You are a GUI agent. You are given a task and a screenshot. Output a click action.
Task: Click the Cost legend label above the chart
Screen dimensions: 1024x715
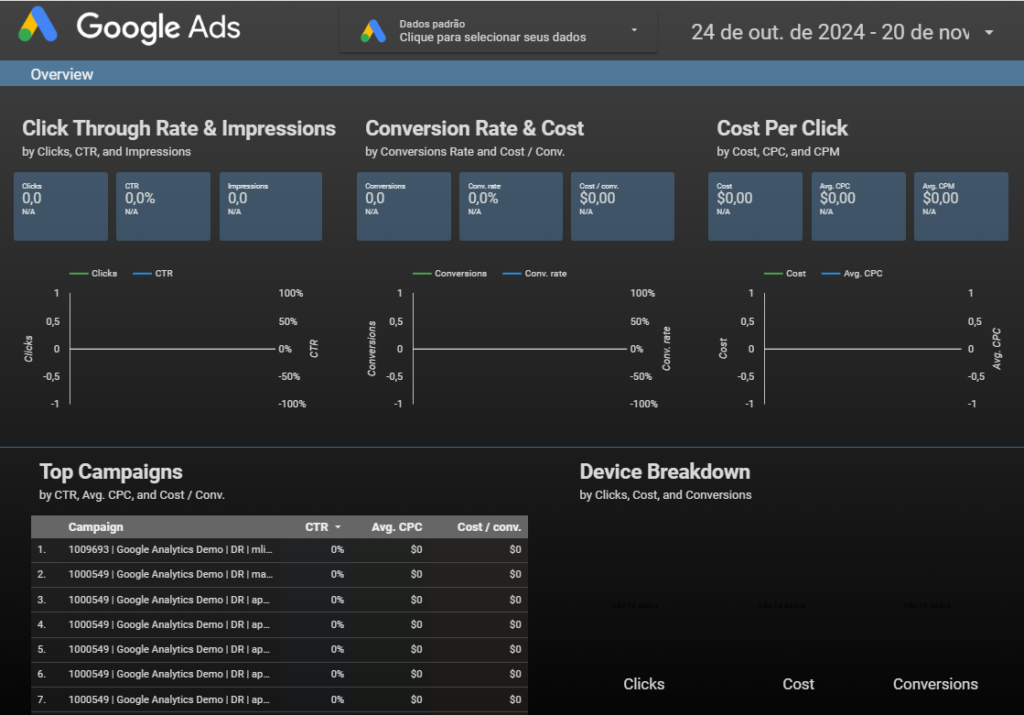coord(795,274)
